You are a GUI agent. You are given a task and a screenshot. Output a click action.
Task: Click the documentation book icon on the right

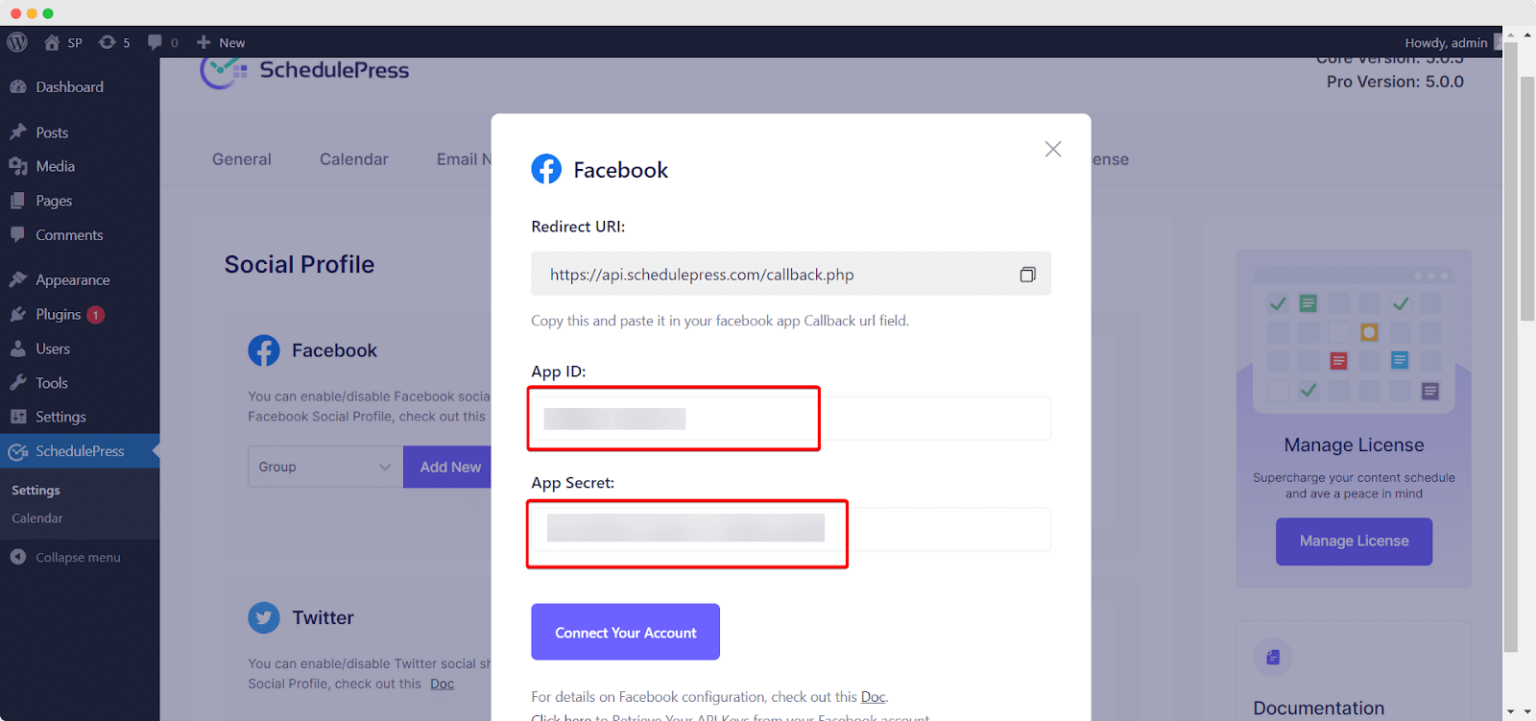(x=1272, y=656)
